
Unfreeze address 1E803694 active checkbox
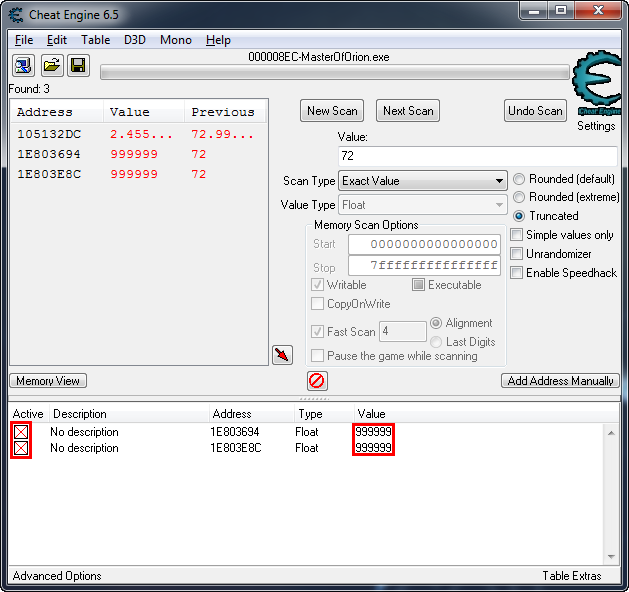(21, 432)
